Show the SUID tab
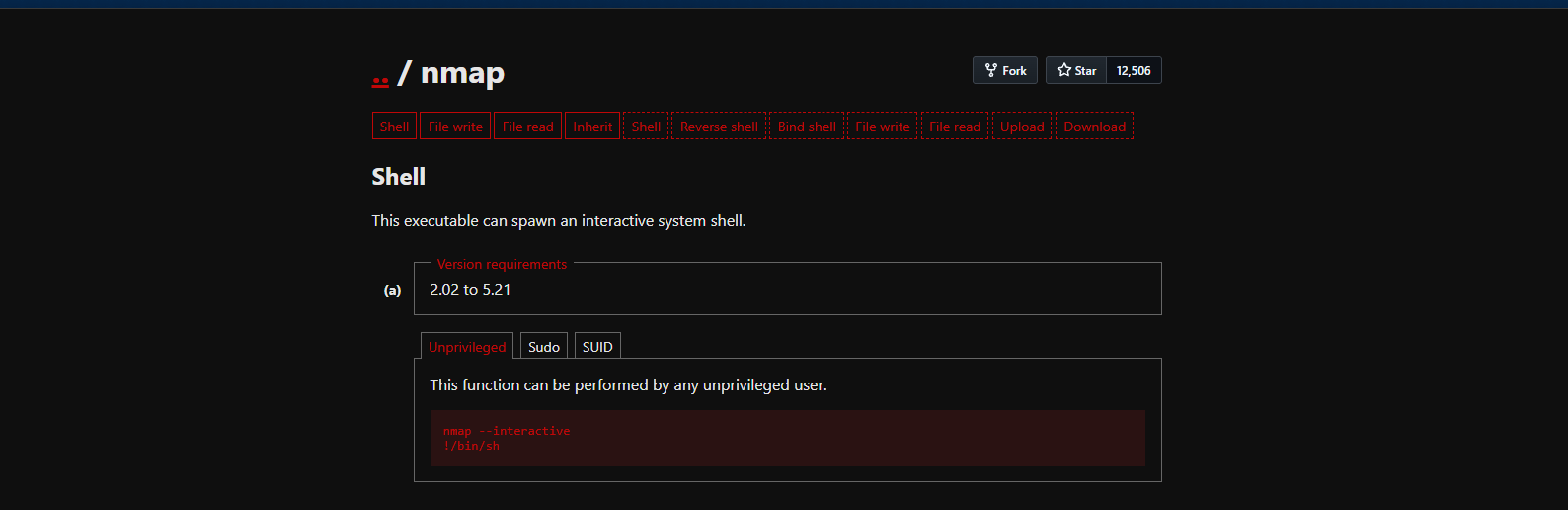The image size is (1568, 510). (x=597, y=347)
